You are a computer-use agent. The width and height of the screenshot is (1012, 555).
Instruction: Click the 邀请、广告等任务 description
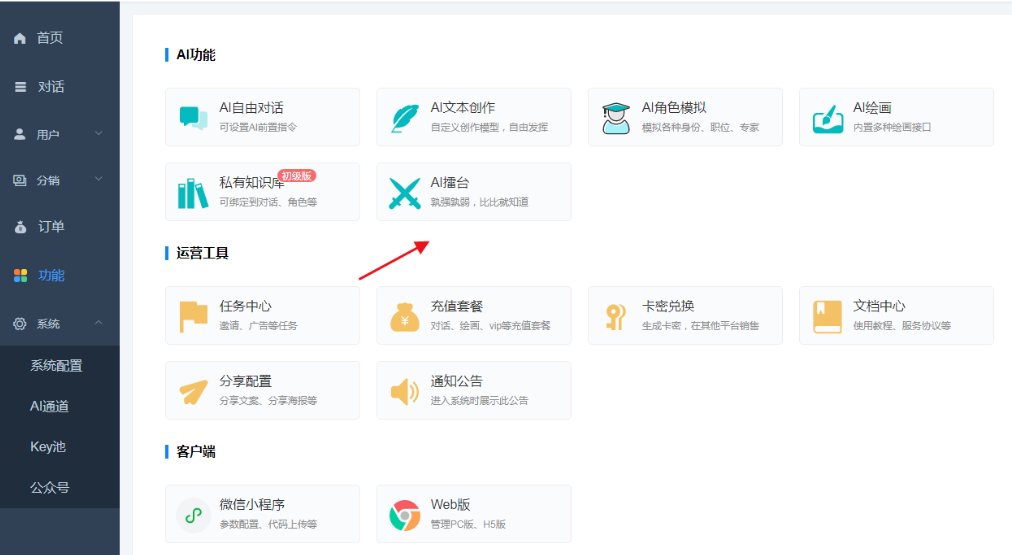pyautogui.click(x=258, y=325)
